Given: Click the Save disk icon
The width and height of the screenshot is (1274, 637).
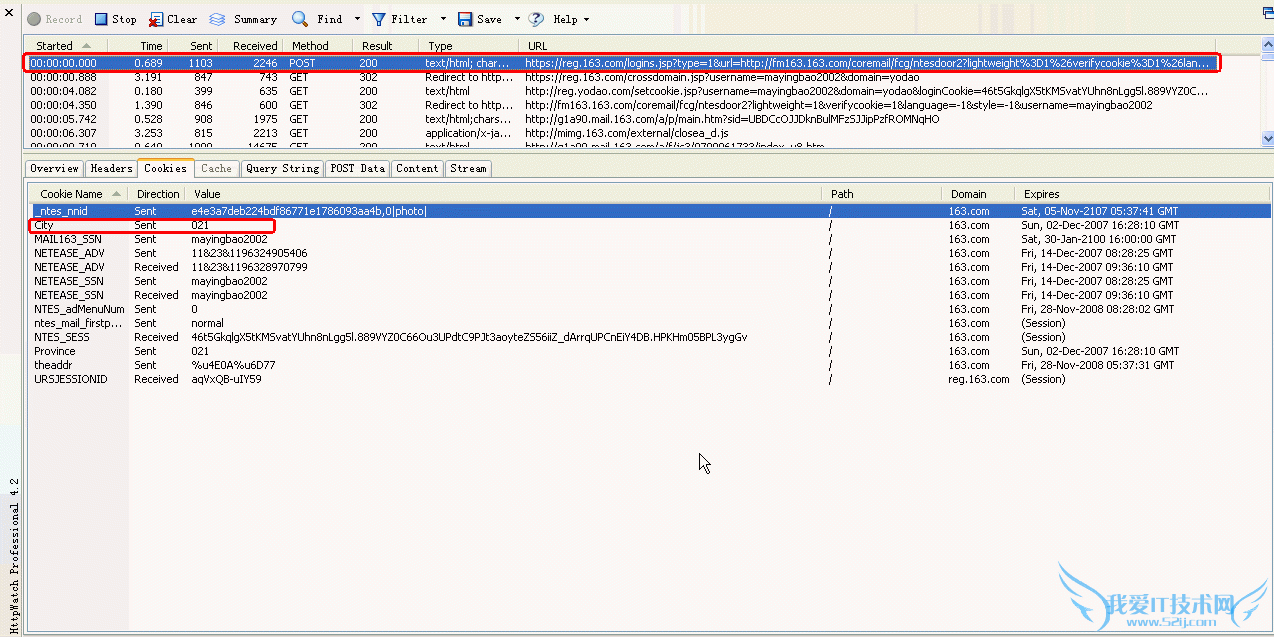Looking at the screenshot, I should pyautogui.click(x=465, y=19).
